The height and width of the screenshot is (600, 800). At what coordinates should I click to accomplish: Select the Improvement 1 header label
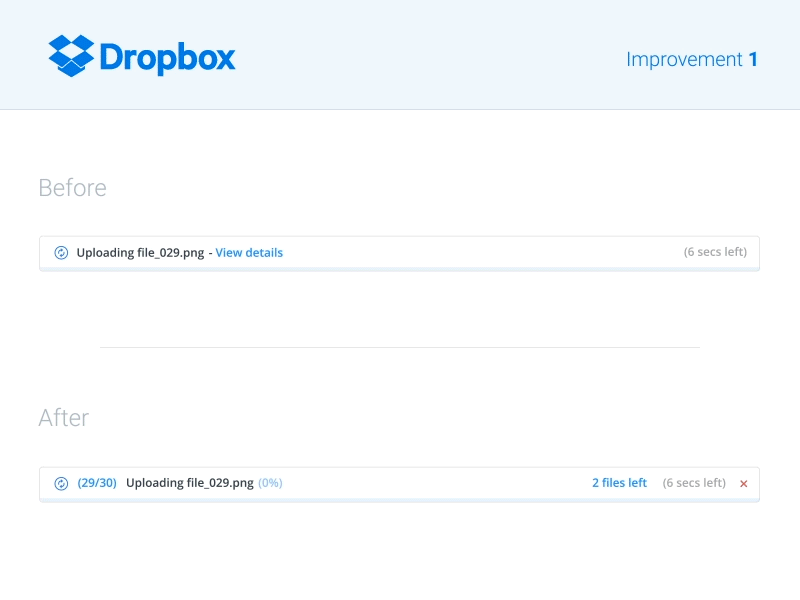691,60
